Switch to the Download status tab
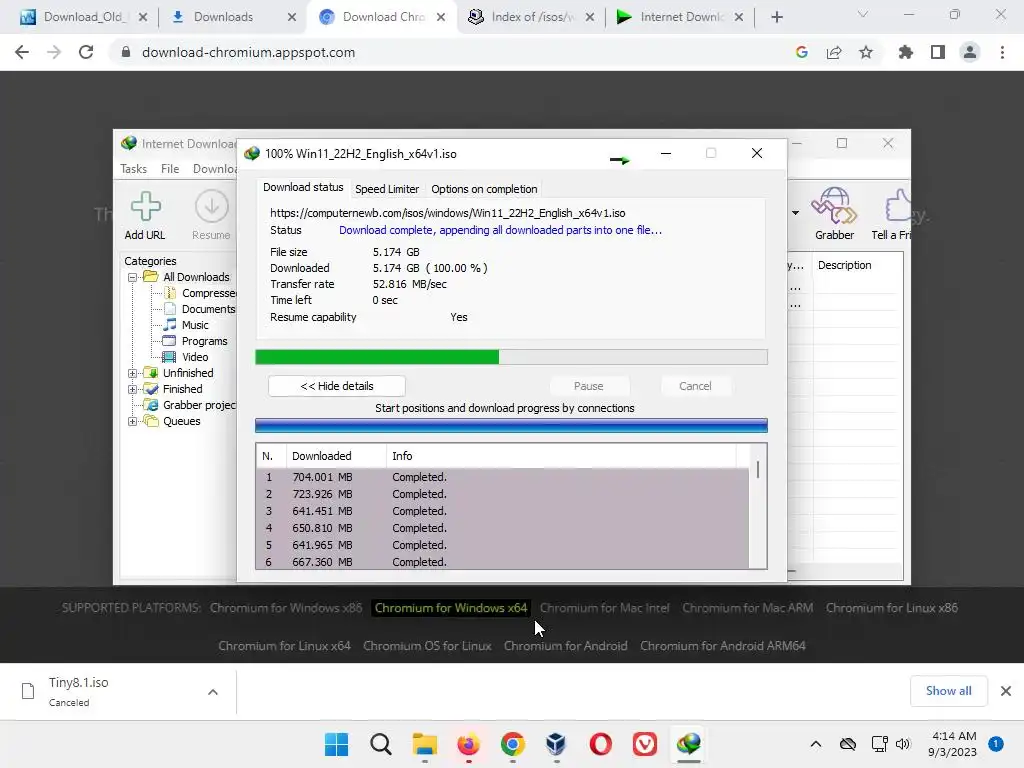The height and width of the screenshot is (768, 1024). [x=303, y=187]
